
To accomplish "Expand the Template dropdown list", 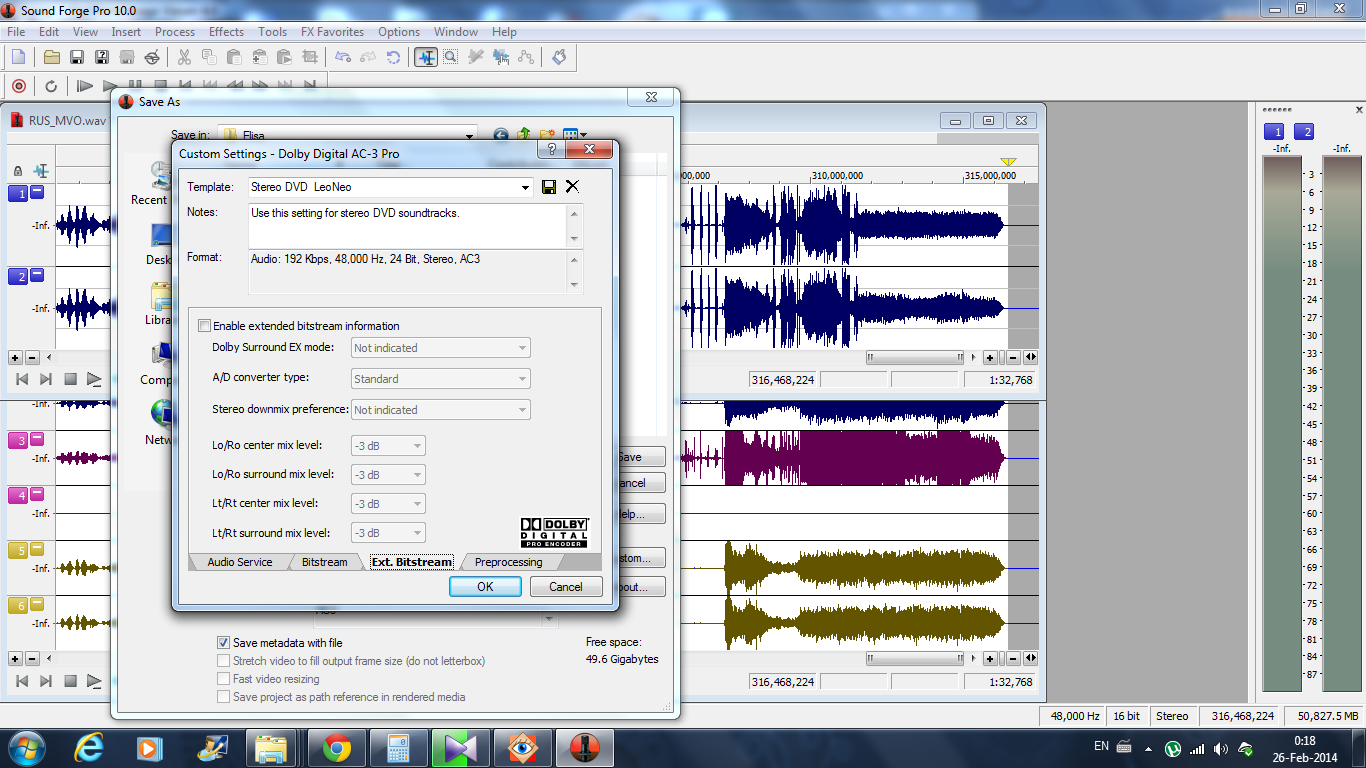I will (x=526, y=187).
